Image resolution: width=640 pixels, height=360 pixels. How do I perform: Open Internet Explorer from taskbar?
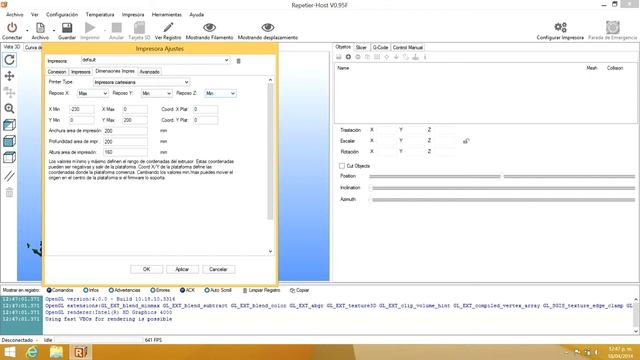coord(32,352)
